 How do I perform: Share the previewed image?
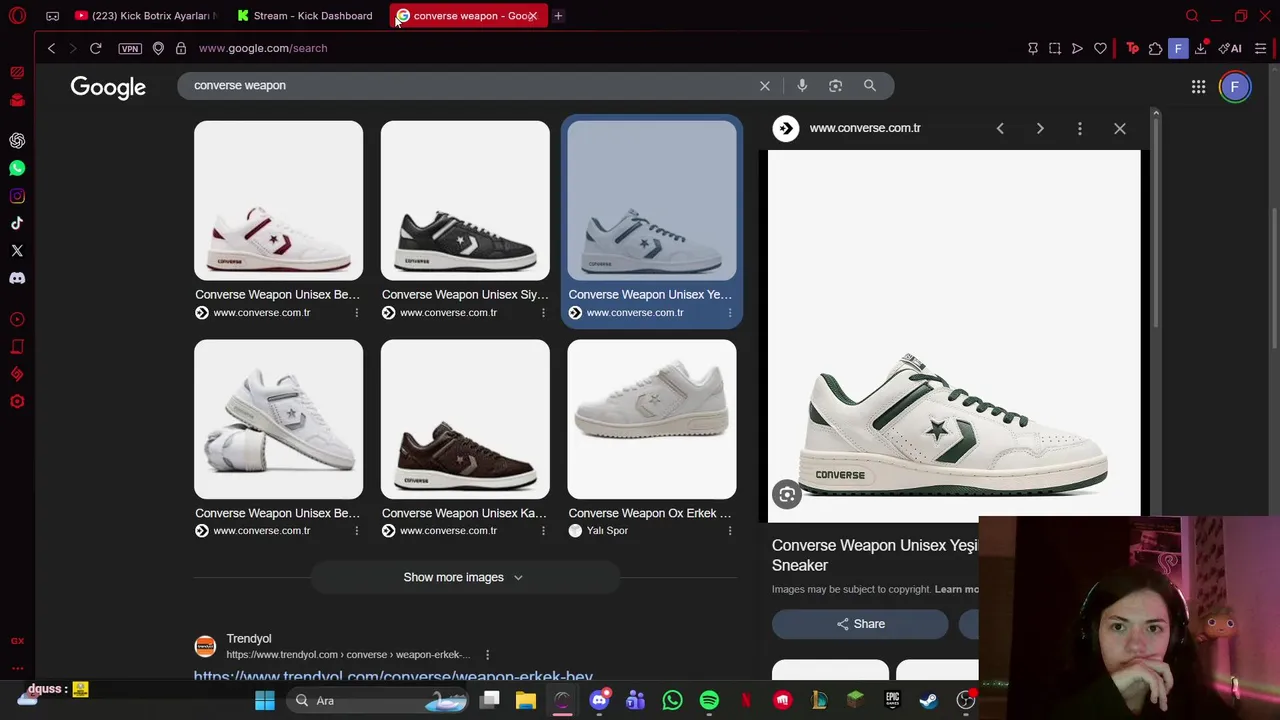[x=860, y=624]
